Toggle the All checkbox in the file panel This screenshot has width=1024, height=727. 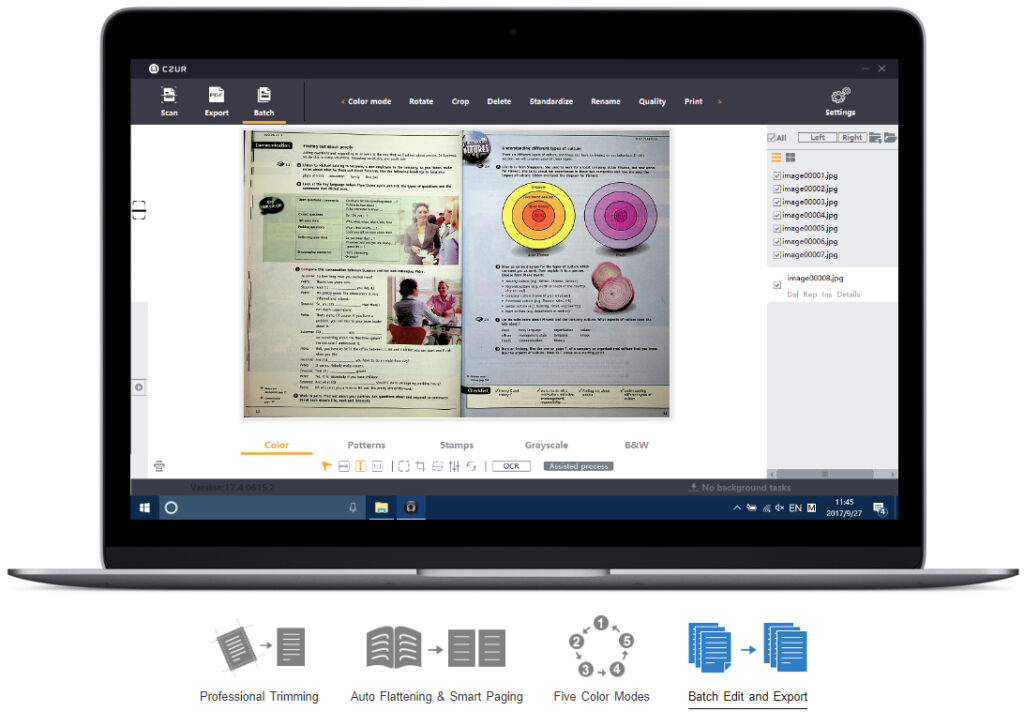tap(772, 137)
